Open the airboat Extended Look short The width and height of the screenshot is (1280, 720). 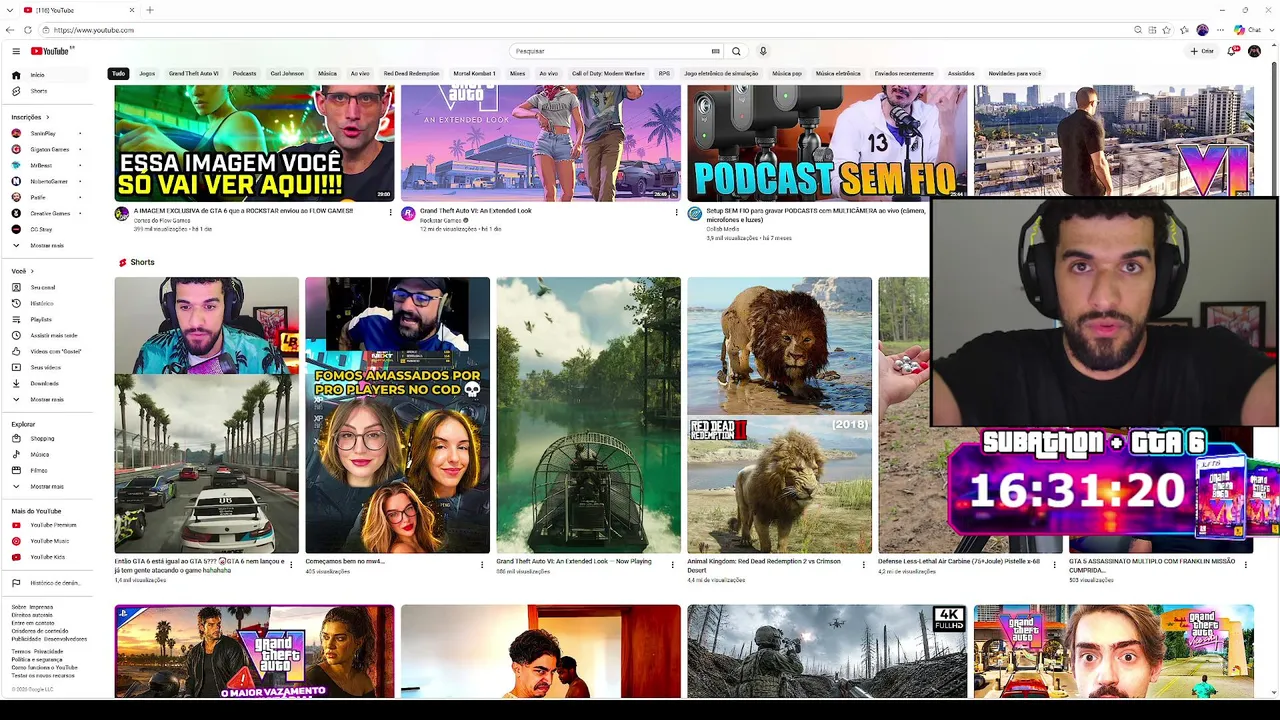coord(588,415)
